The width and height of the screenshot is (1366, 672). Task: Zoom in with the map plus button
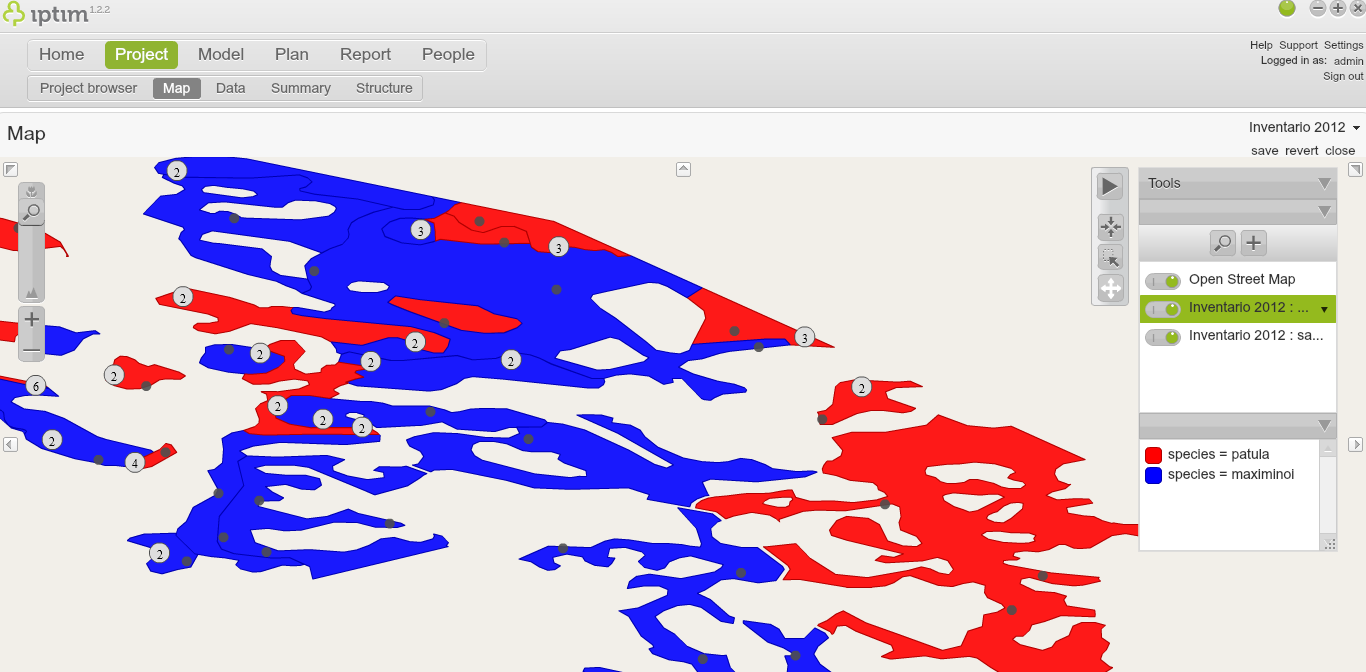pyautogui.click(x=32, y=320)
